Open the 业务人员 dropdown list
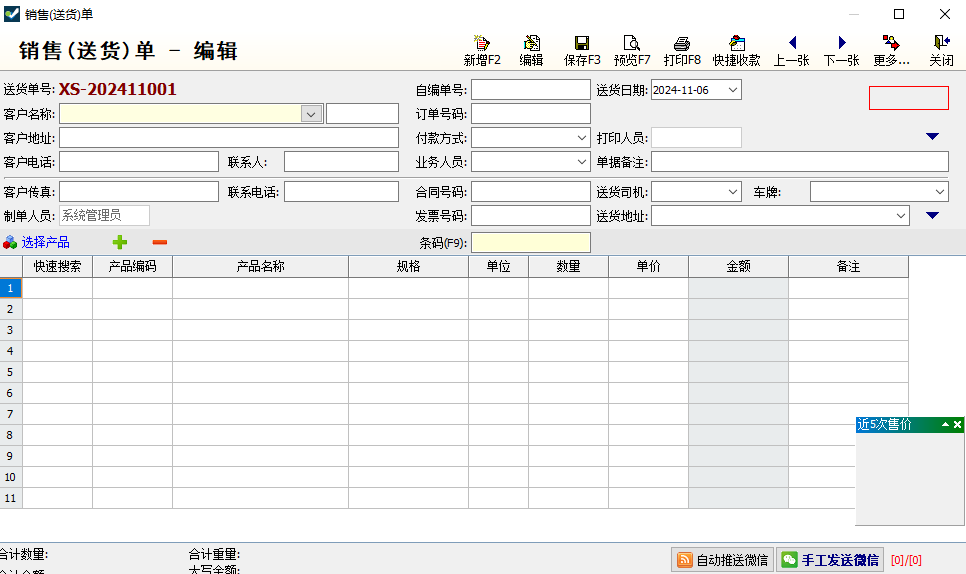 coord(582,161)
